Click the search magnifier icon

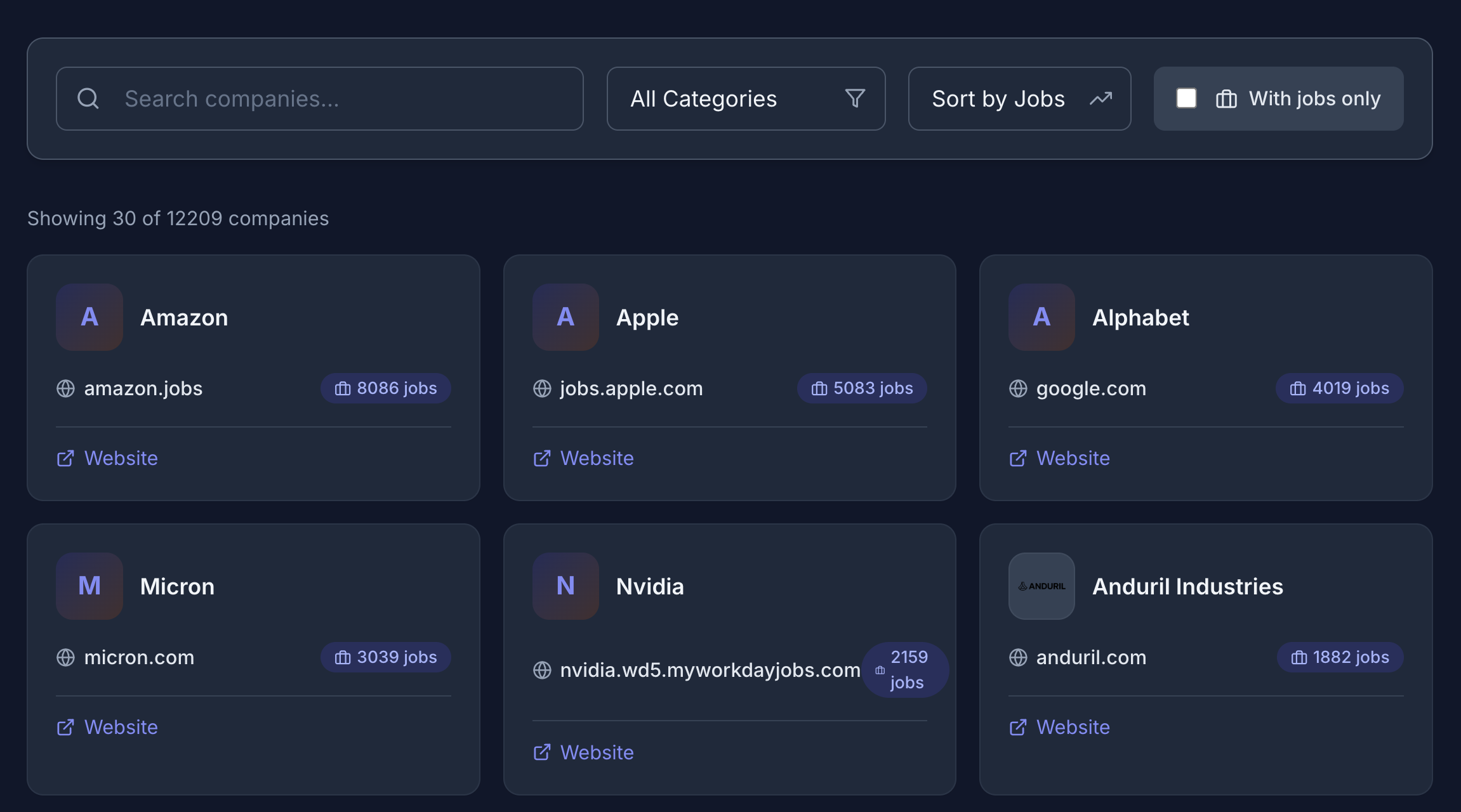[88, 98]
